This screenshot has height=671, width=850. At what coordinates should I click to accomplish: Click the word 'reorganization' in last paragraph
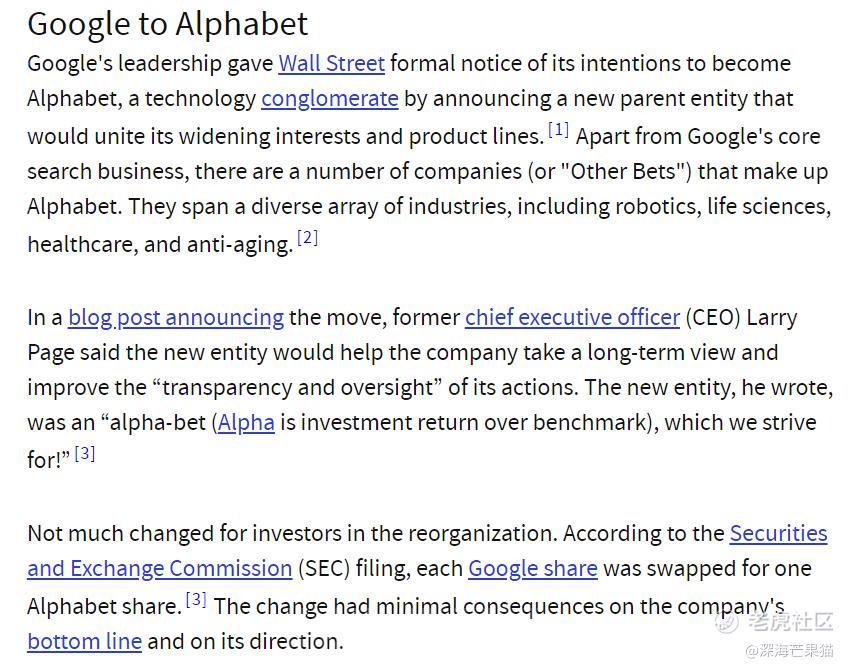coord(482,534)
